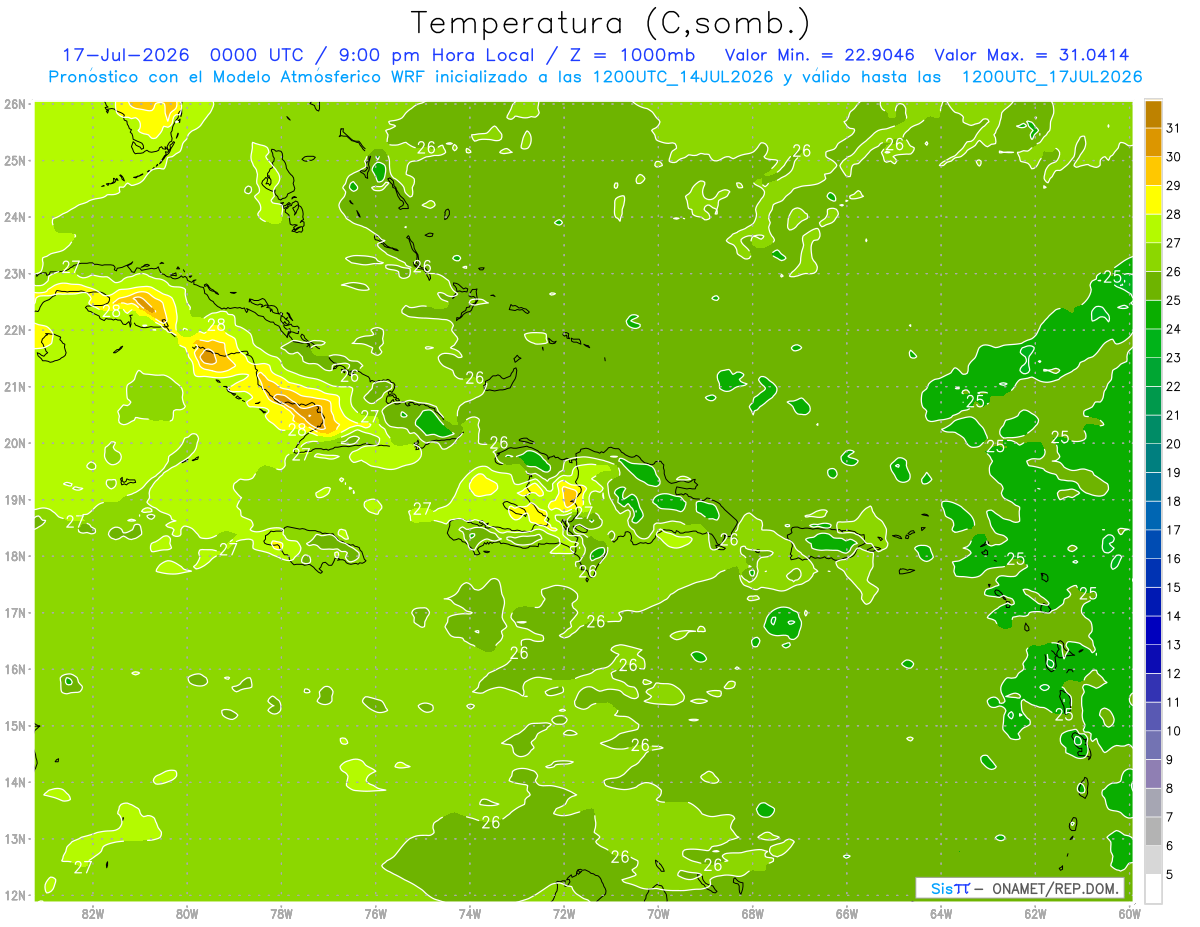Viewport: 1200px width, 927px height.
Task: Select "Valor Min. = 22.9046" text
Action: pos(820,55)
